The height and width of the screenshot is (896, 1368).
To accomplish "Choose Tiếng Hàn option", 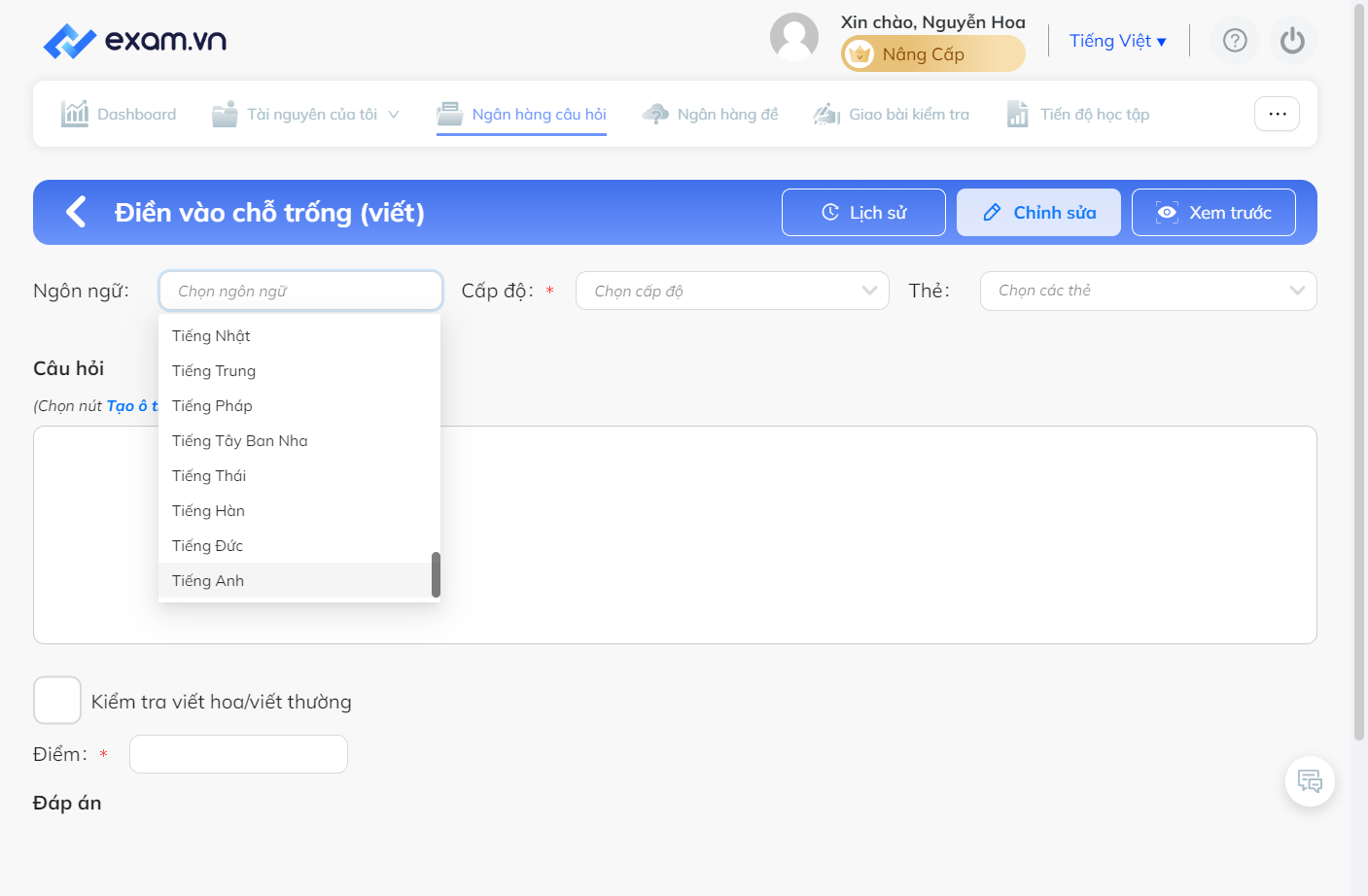I will pos(295,510).
